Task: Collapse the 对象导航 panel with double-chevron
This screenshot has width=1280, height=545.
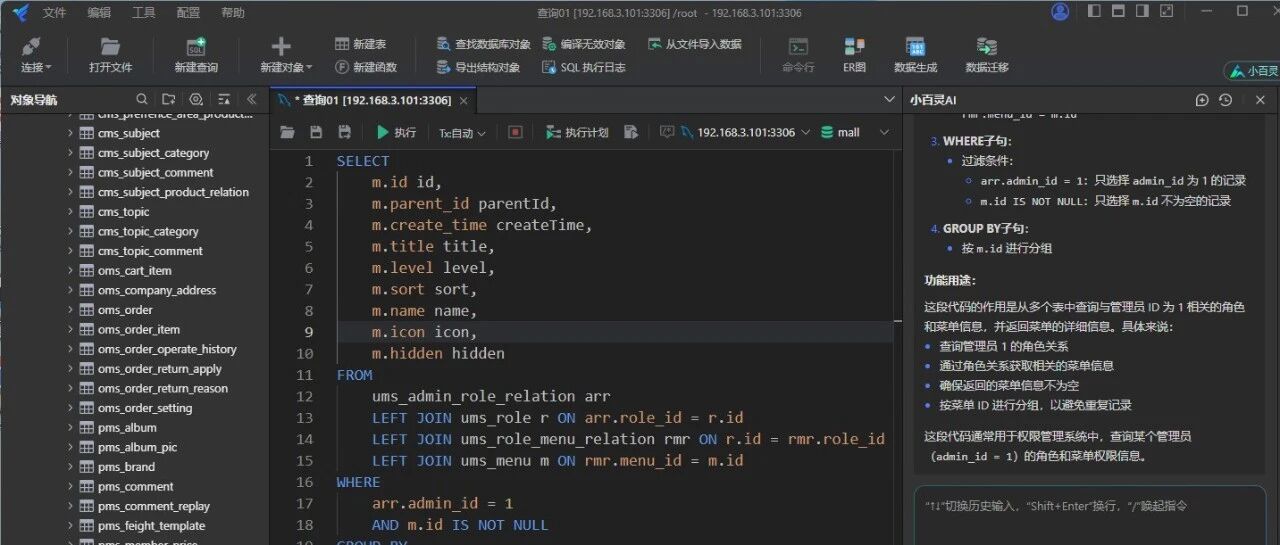Action: pyautogui.click(x=251, y=100)
